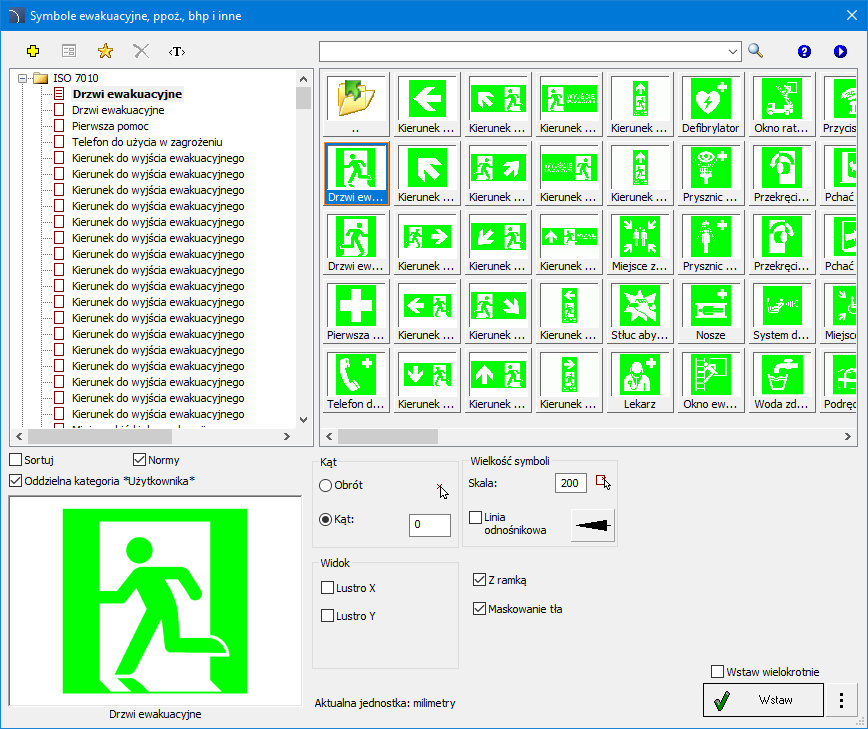Select Telefon do użycia w zagrożeniu item

[146, 142]
